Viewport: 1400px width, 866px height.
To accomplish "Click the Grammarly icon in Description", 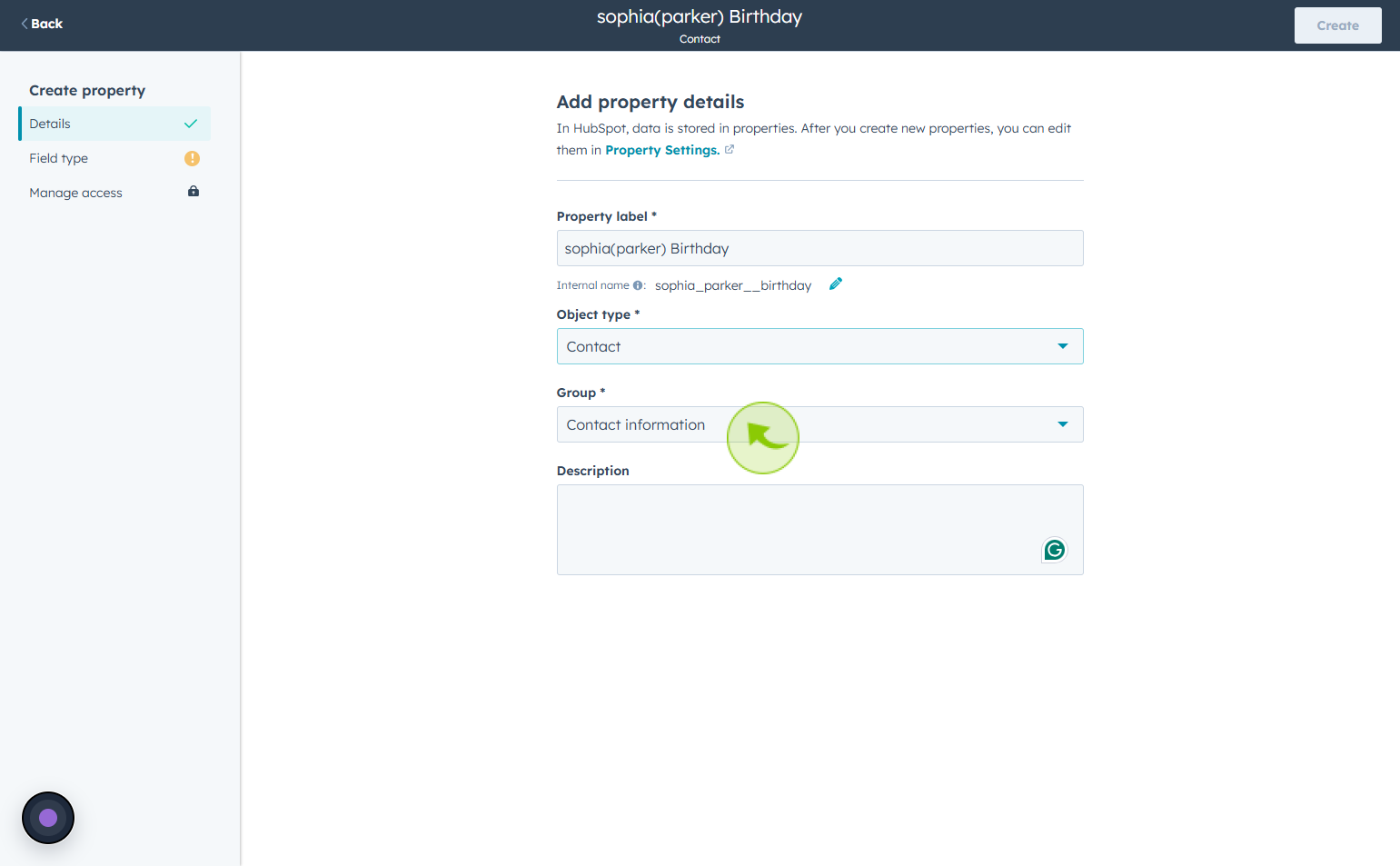I will [x=1054, y=550].
